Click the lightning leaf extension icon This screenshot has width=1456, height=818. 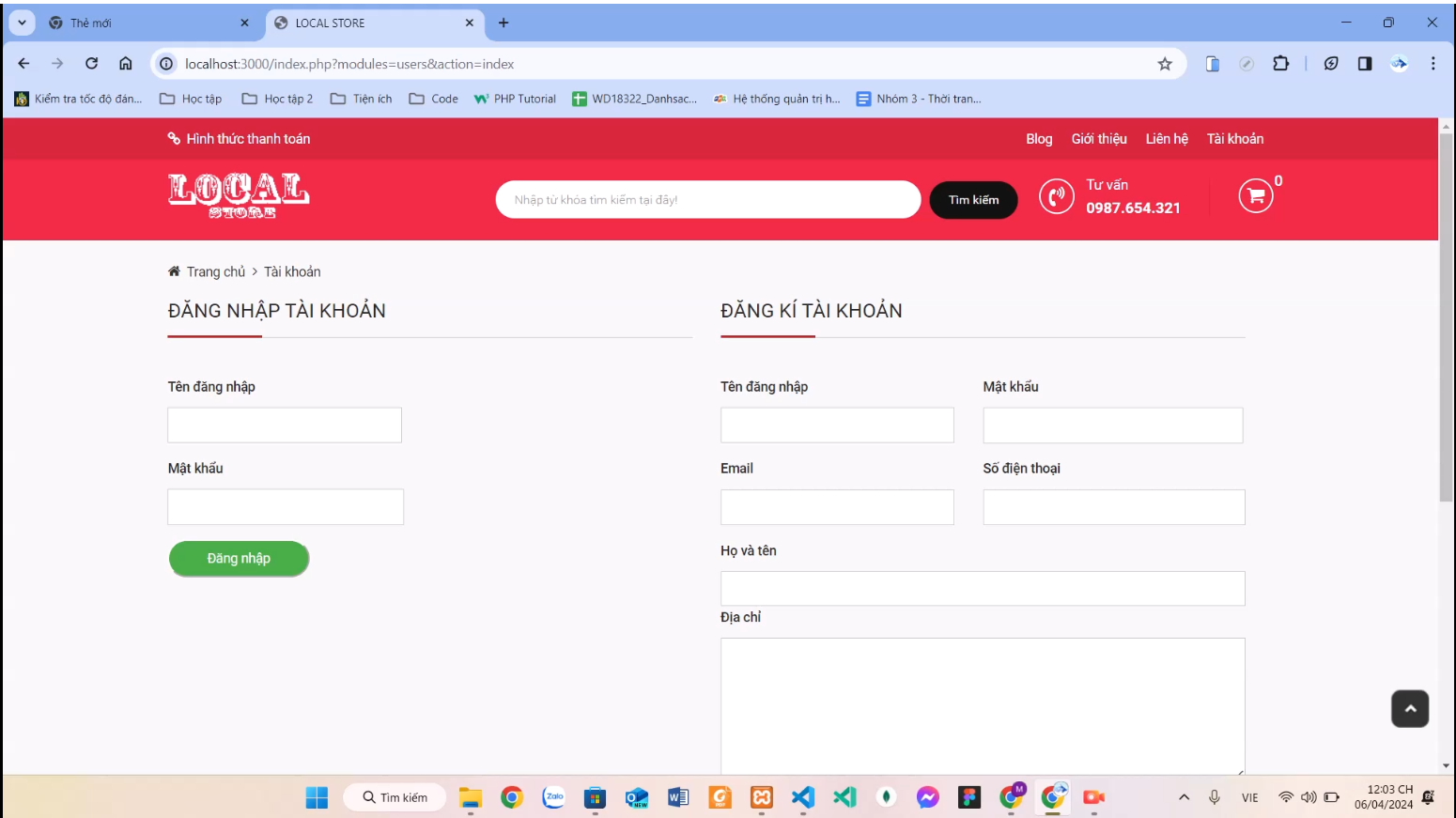click(1331, 64)
